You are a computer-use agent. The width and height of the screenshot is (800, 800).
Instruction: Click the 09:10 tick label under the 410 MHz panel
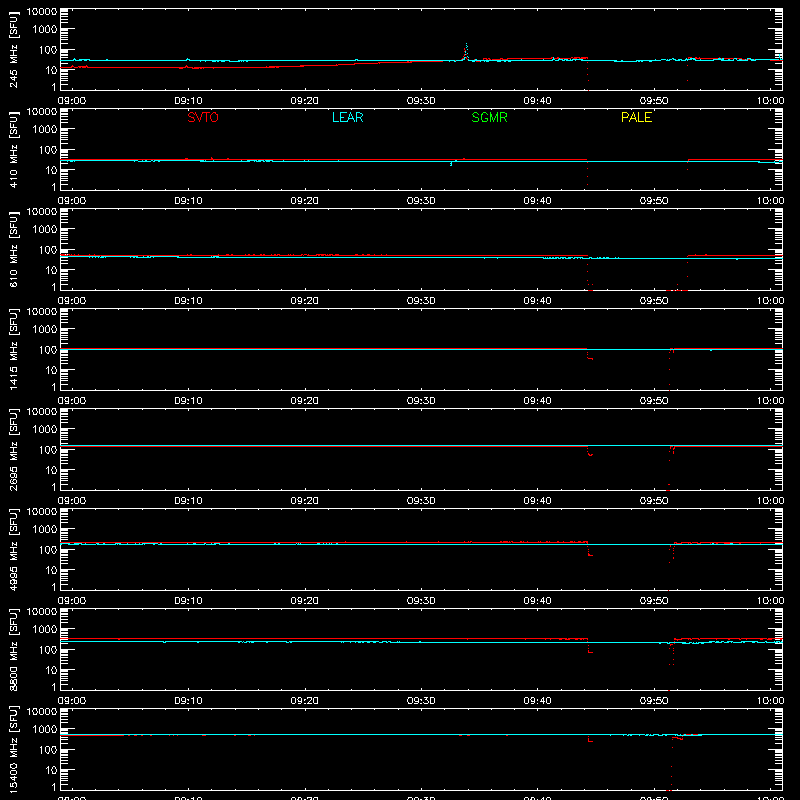pyautogui.click(x=188, y=201)
